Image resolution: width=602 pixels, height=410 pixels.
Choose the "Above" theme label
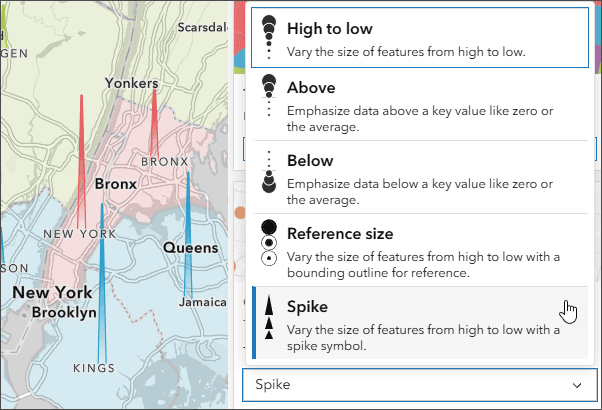pos(310,87)
